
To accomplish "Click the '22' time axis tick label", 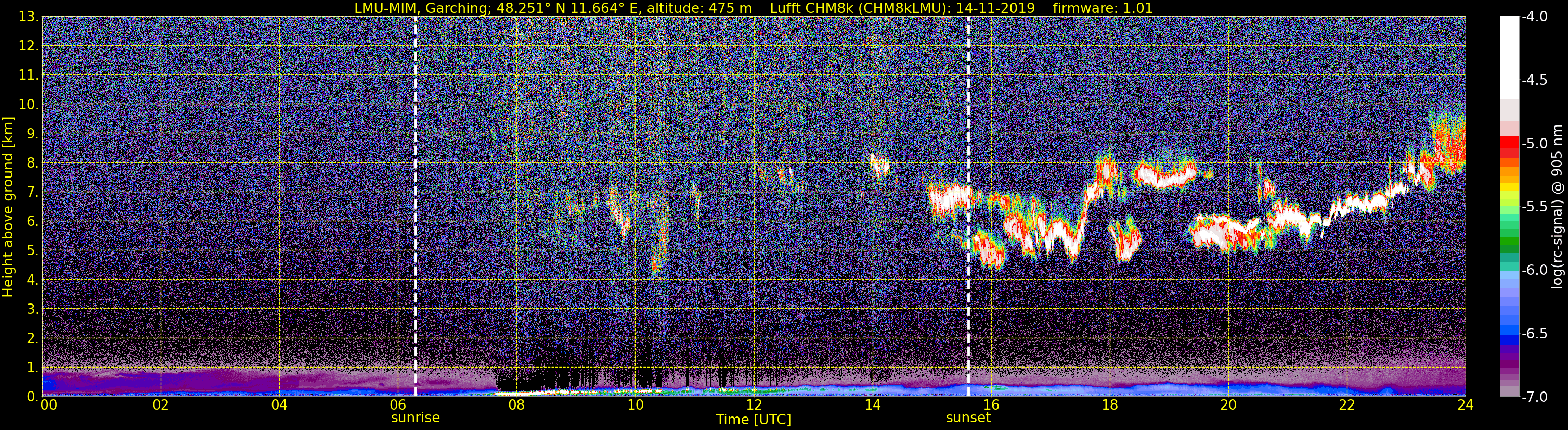I will tap(1347, 406).
